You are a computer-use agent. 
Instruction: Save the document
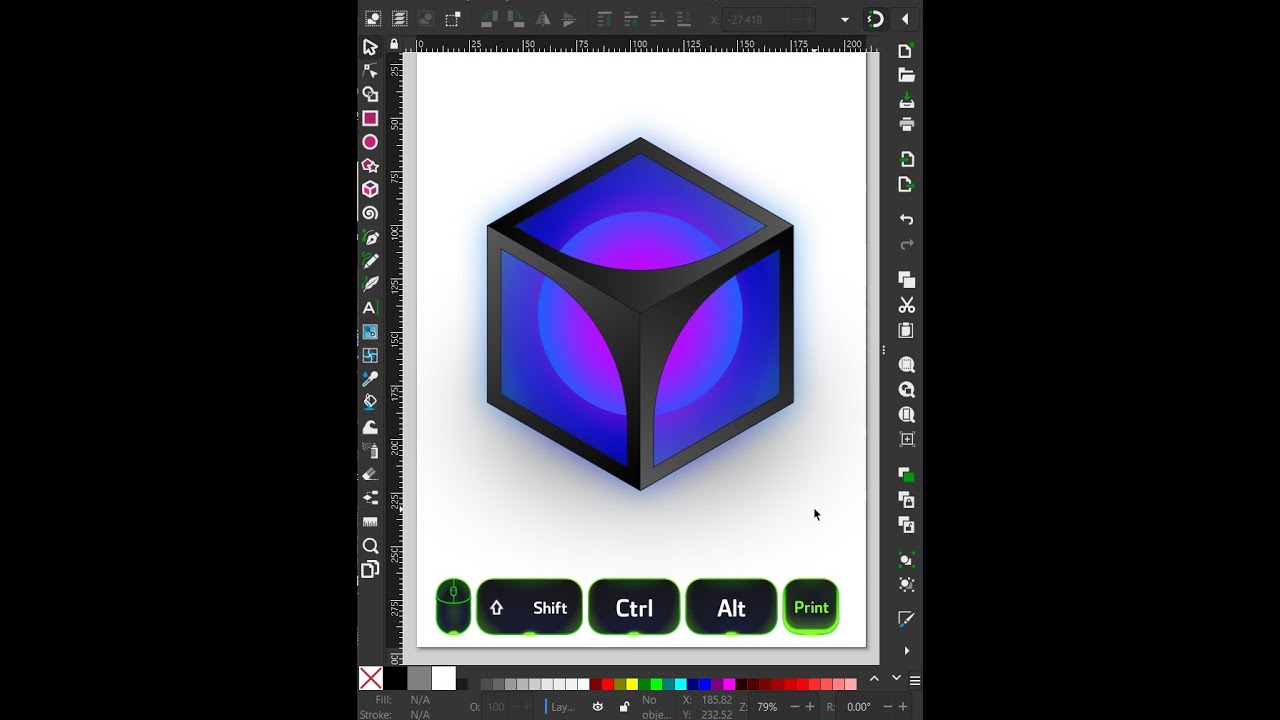[906, 101]
